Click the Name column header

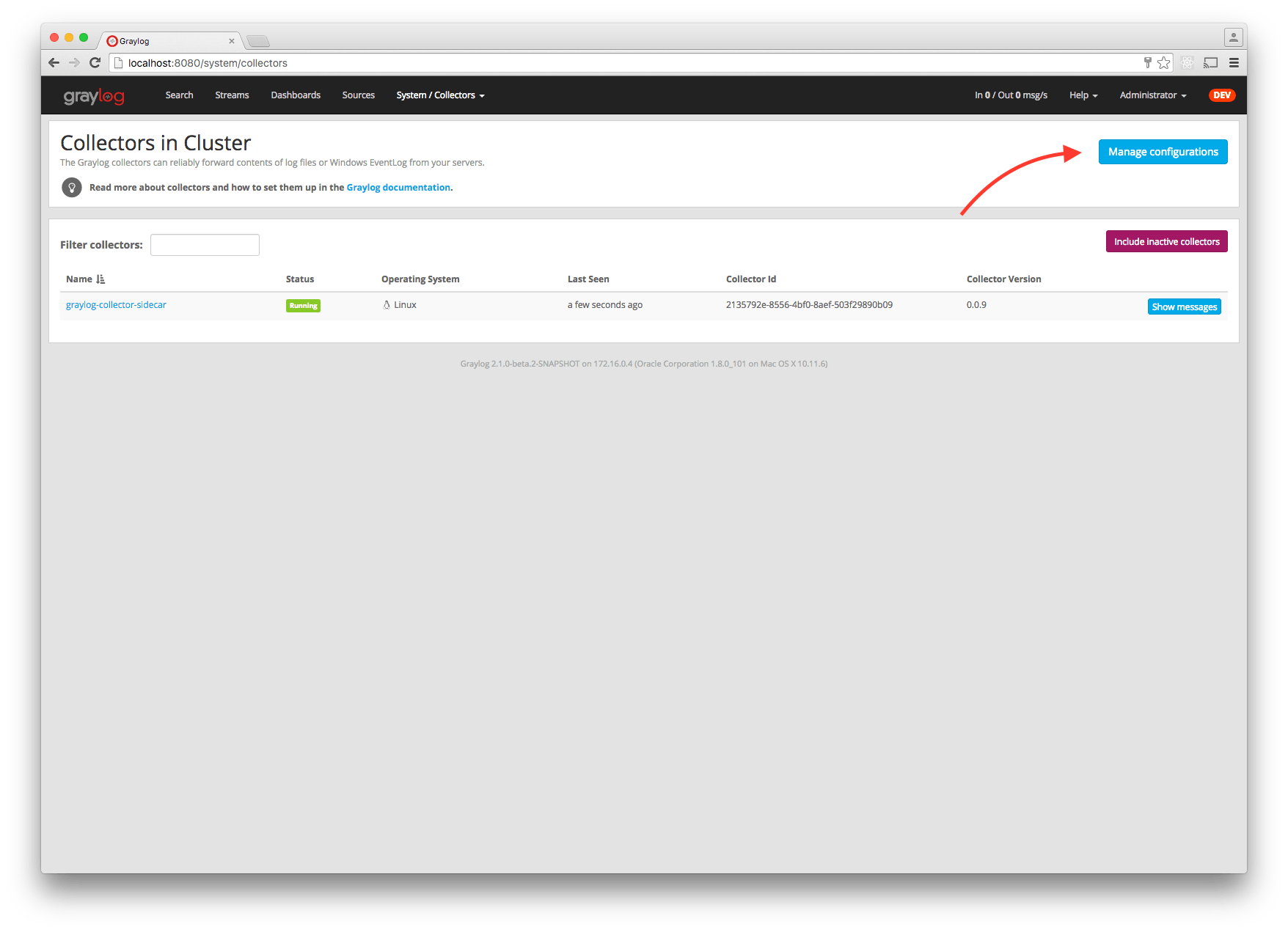tap(79, 279)
